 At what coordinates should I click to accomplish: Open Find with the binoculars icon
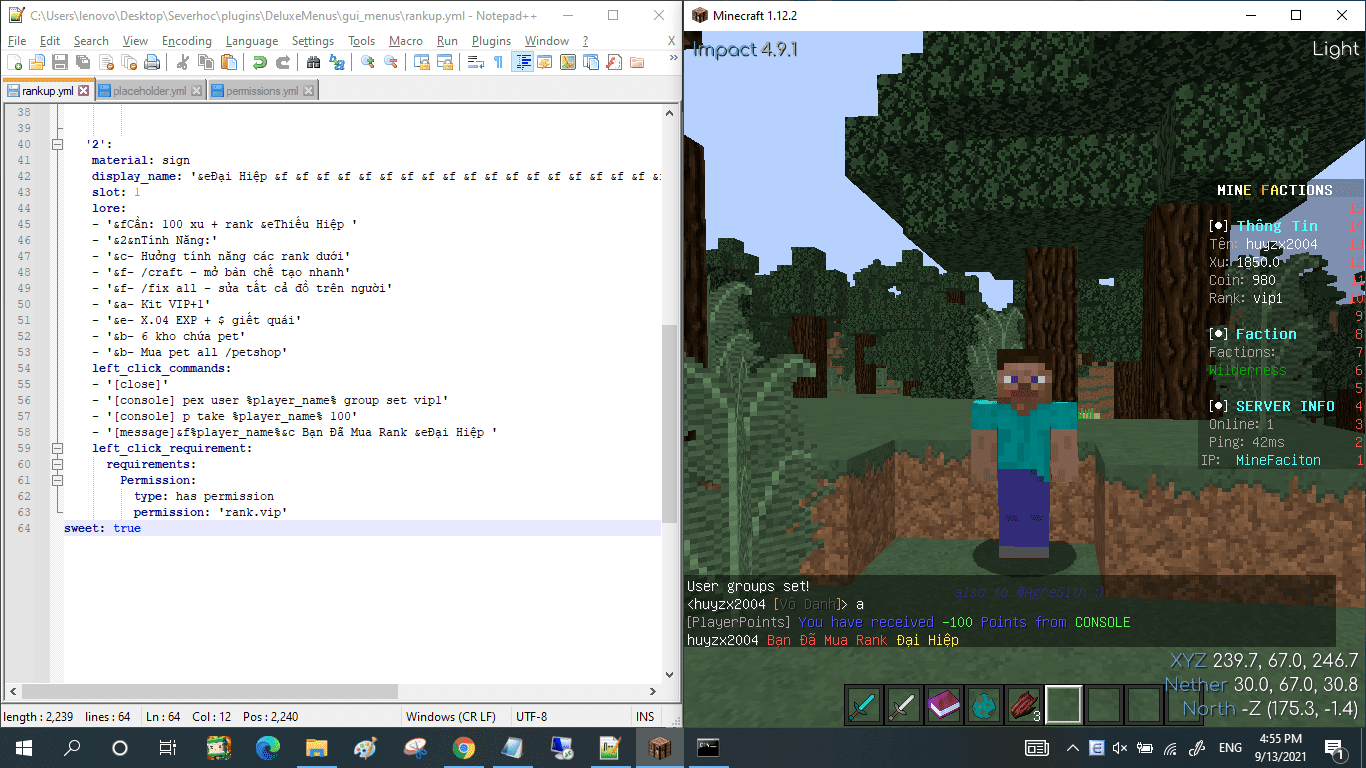point(314,62)
